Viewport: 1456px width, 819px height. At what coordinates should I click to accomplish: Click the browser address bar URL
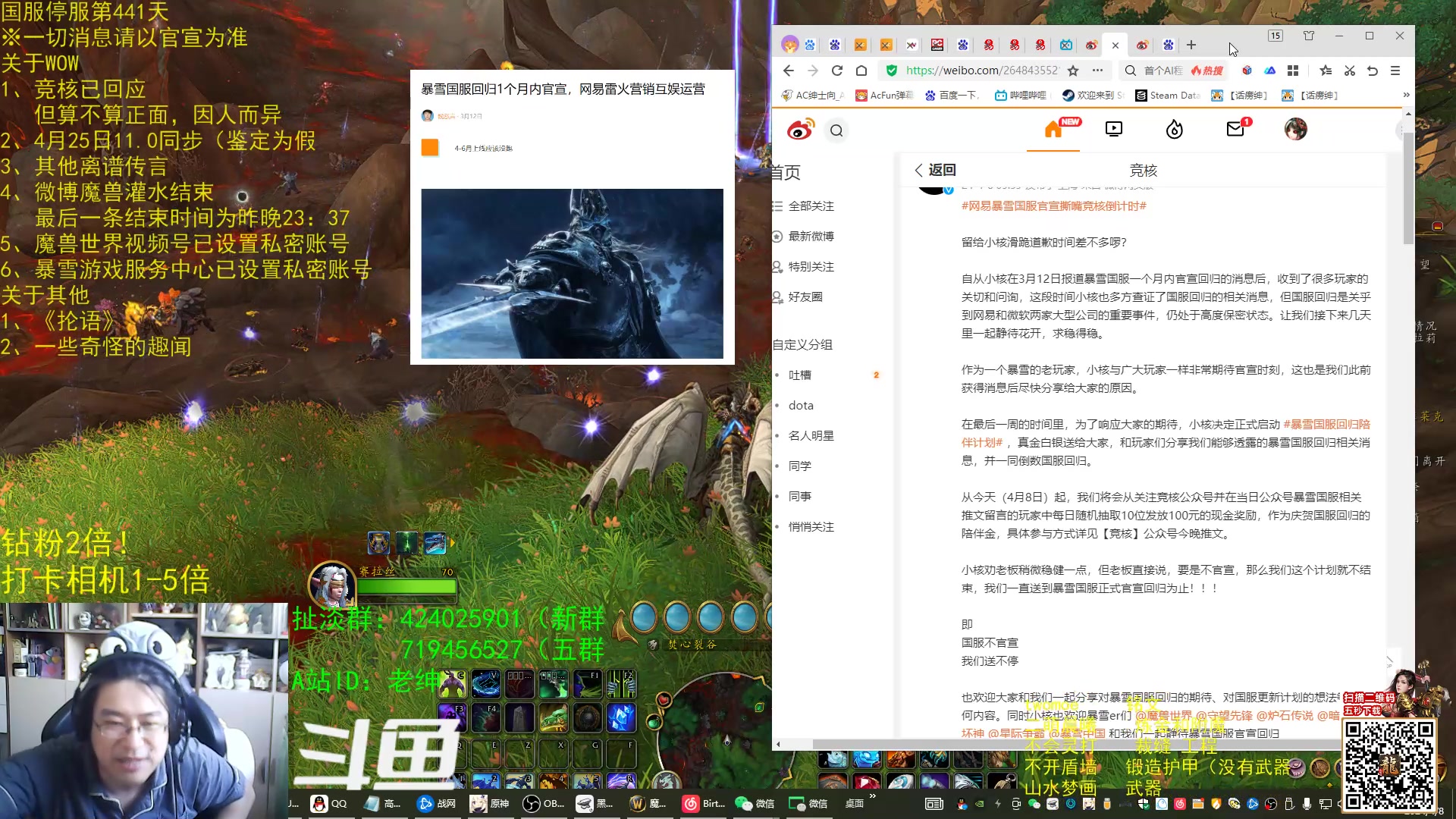tap(982, 71)
